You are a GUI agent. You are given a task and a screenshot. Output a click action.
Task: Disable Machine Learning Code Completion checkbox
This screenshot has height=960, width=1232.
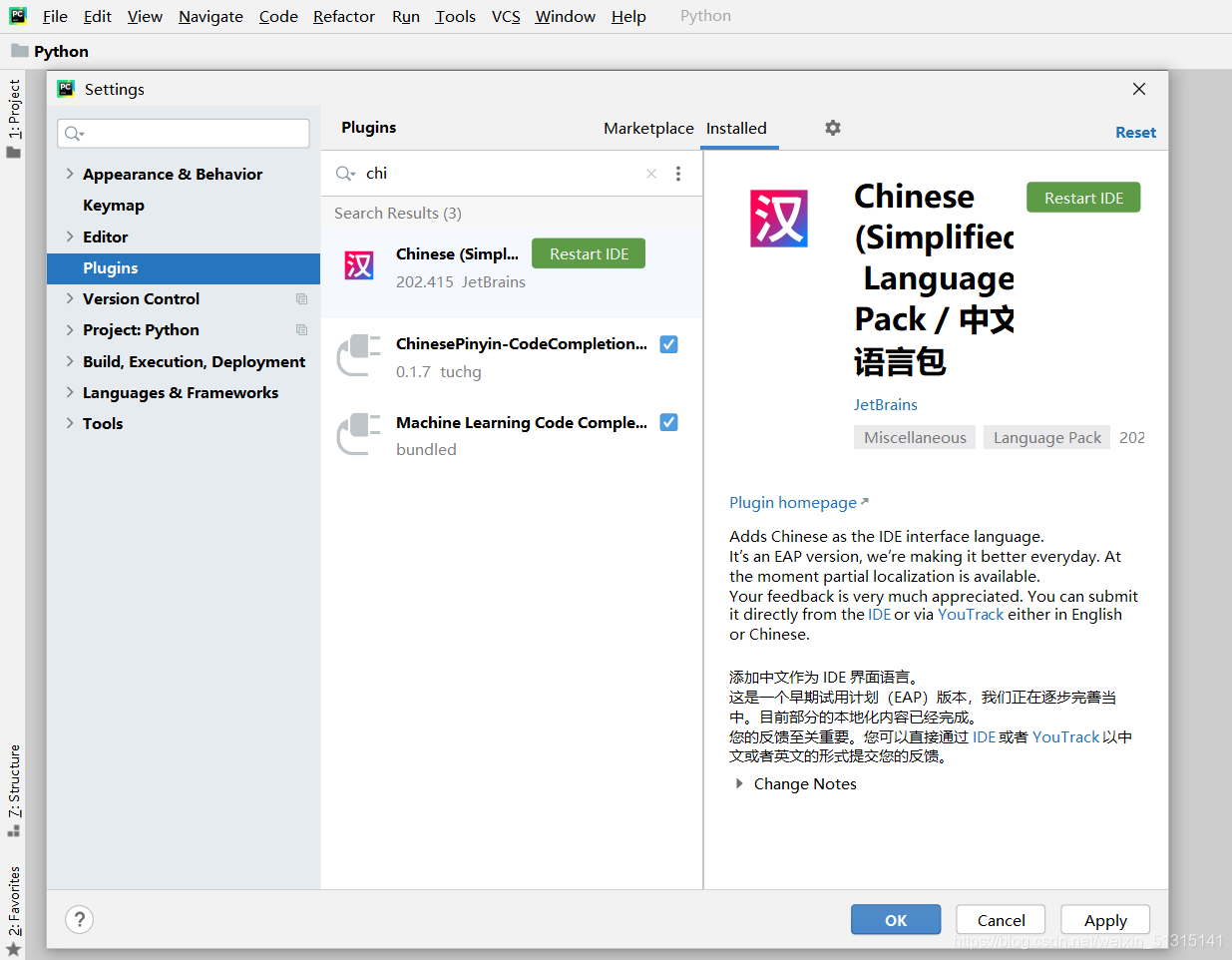669,422
